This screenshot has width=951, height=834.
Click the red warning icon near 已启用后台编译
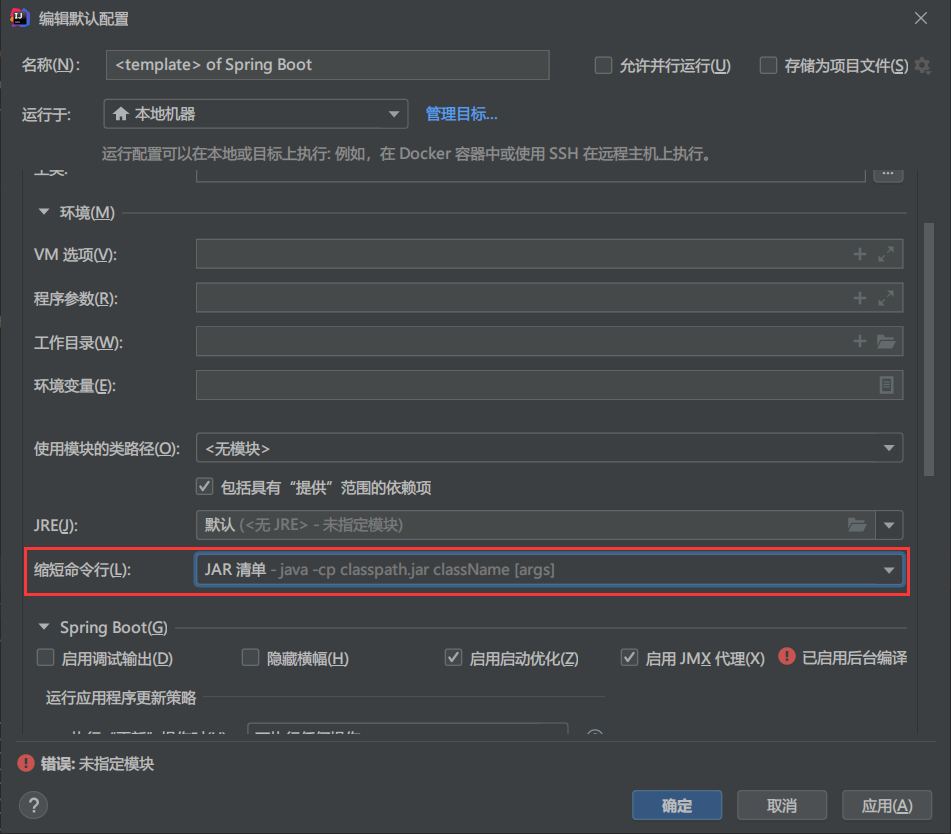787,656
